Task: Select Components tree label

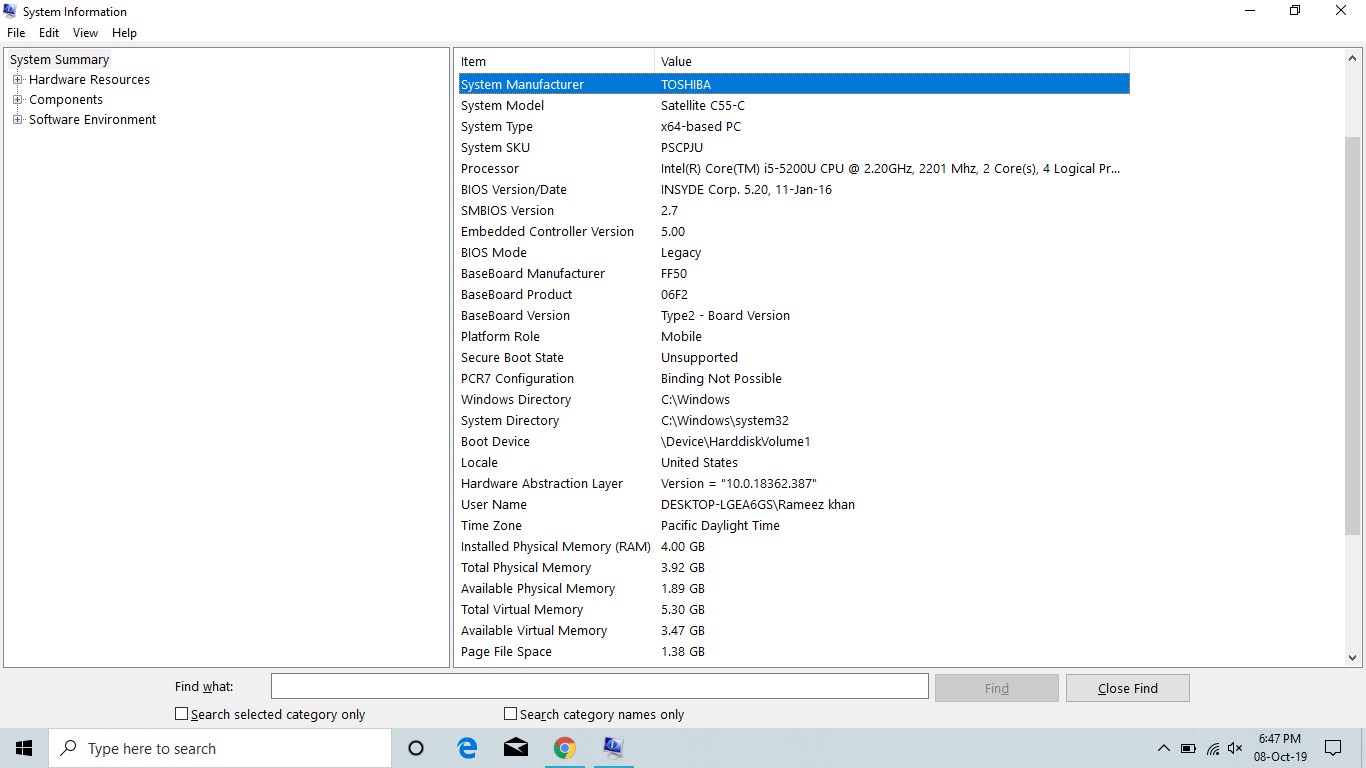Action: coord(66,100)
